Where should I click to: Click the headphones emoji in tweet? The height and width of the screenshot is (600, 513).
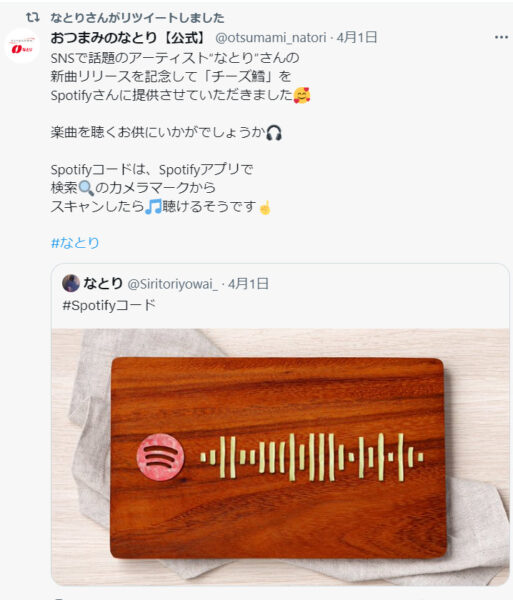(274, 133)
